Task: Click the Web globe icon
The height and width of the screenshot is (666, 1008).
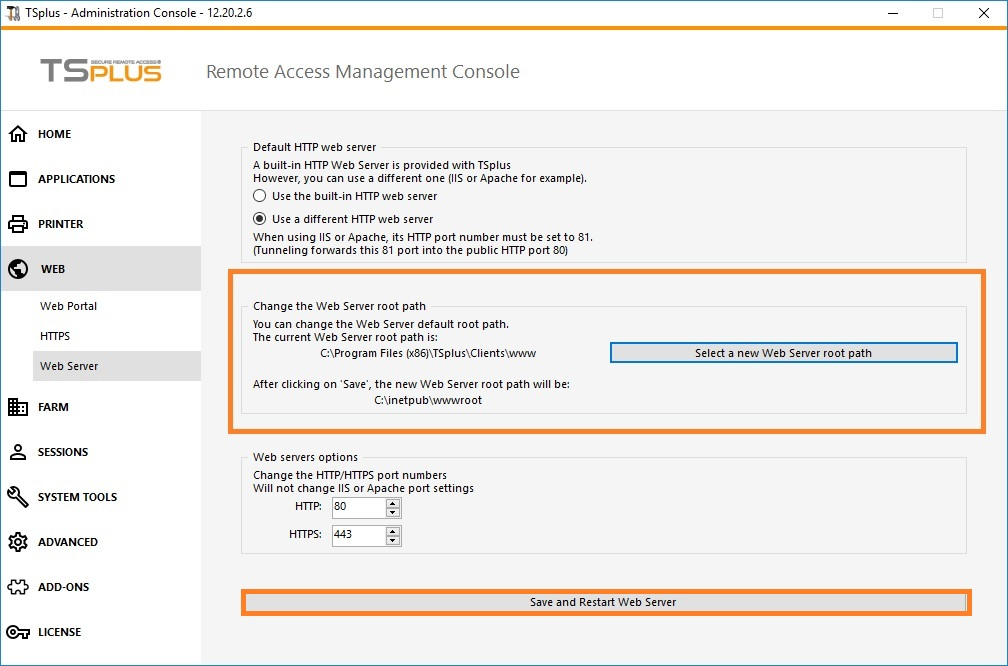Action: coord(18,269)
